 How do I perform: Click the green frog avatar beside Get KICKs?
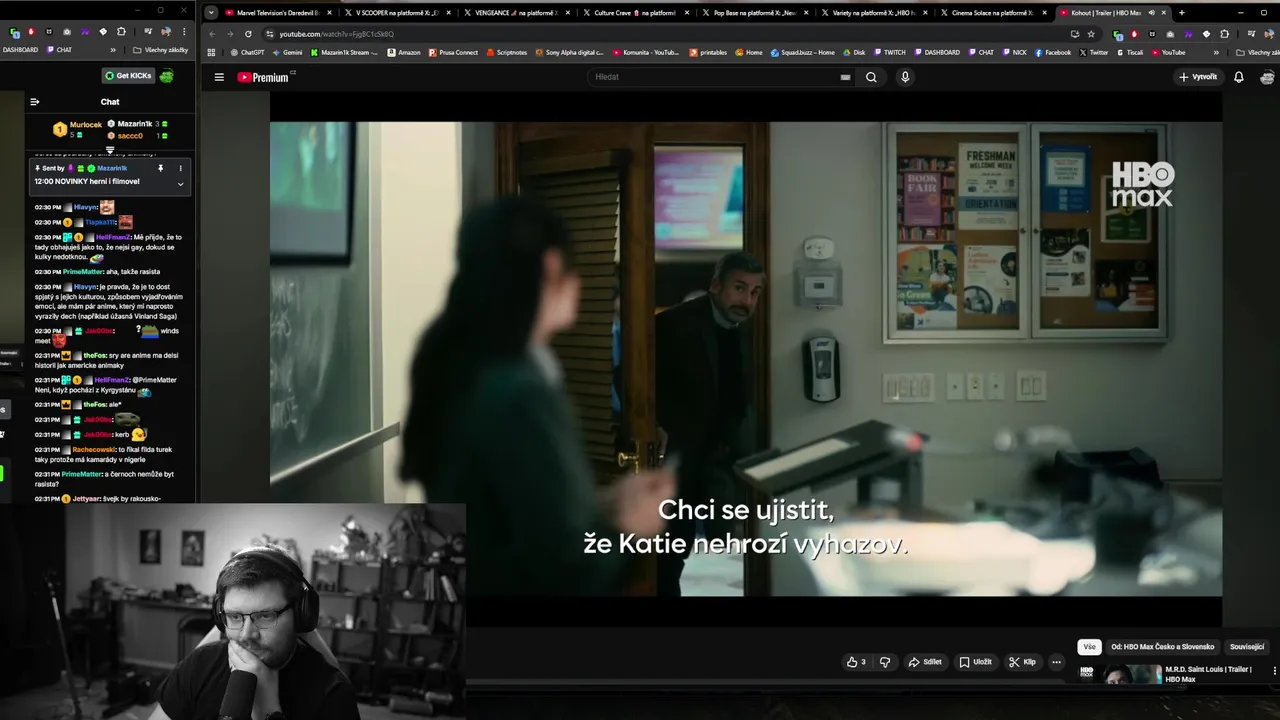point(167,76)
